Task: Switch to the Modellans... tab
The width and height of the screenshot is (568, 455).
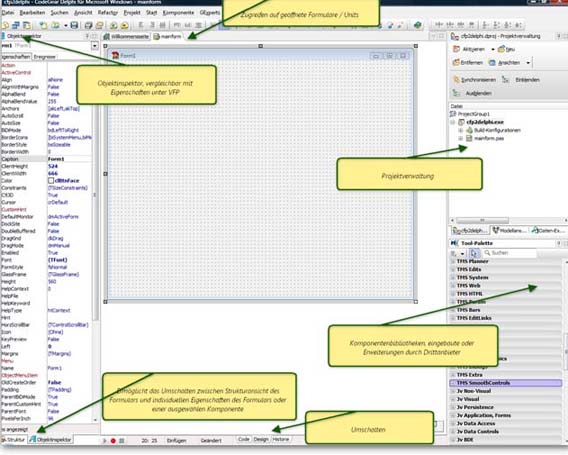Action: [x=509, y=230]
